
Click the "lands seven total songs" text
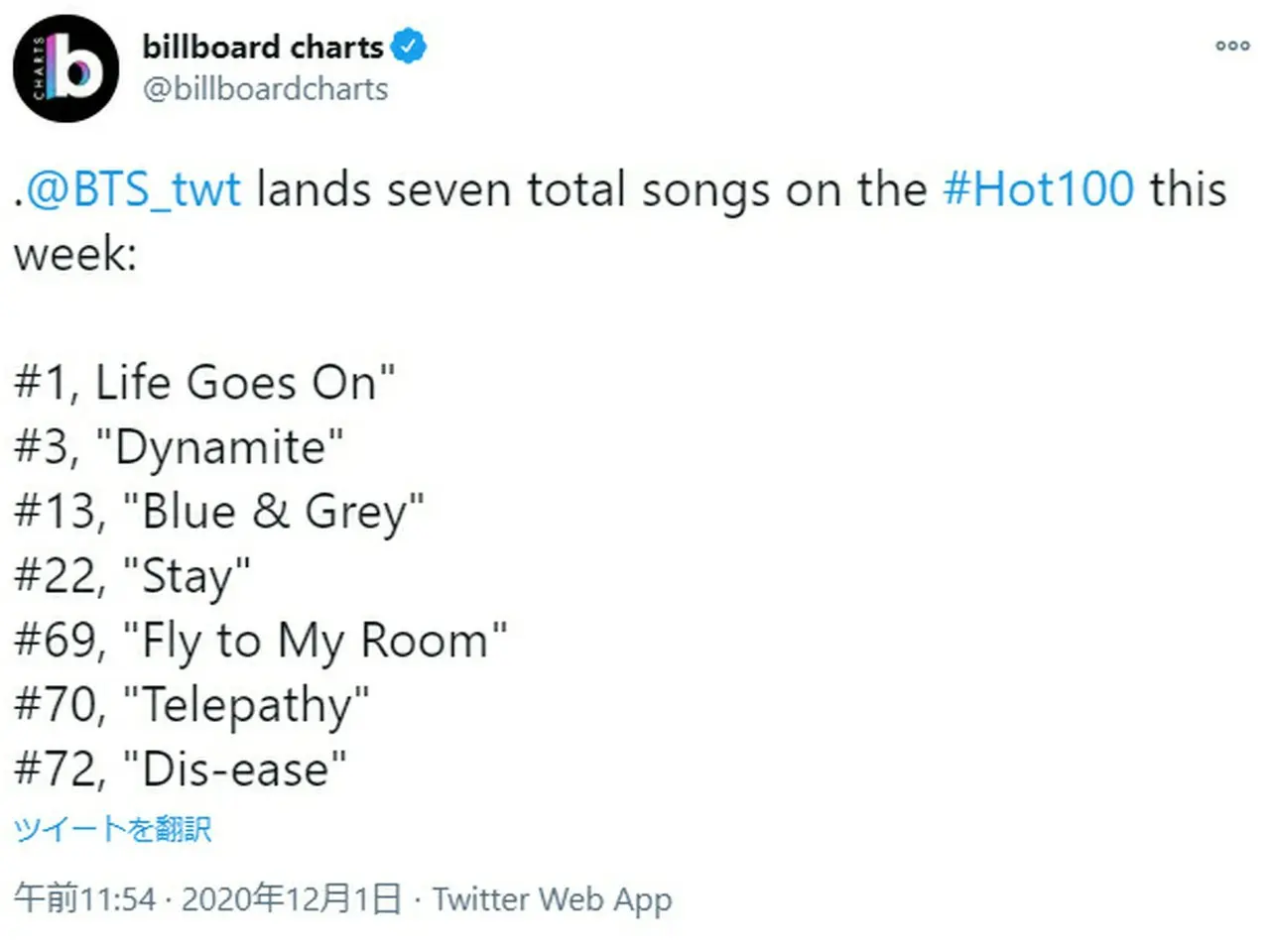point(512,188)
